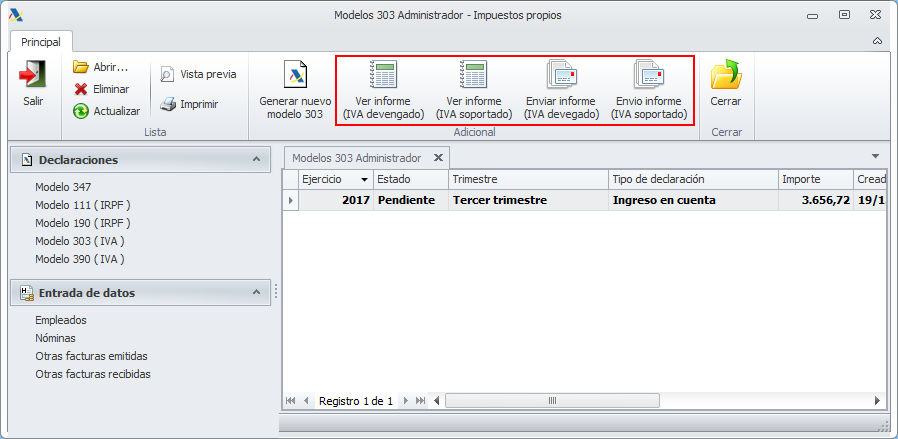The height and width of the screenshot is (439, 898).
Task: Generate new modelo 303
Action: (x=296, y=89)
